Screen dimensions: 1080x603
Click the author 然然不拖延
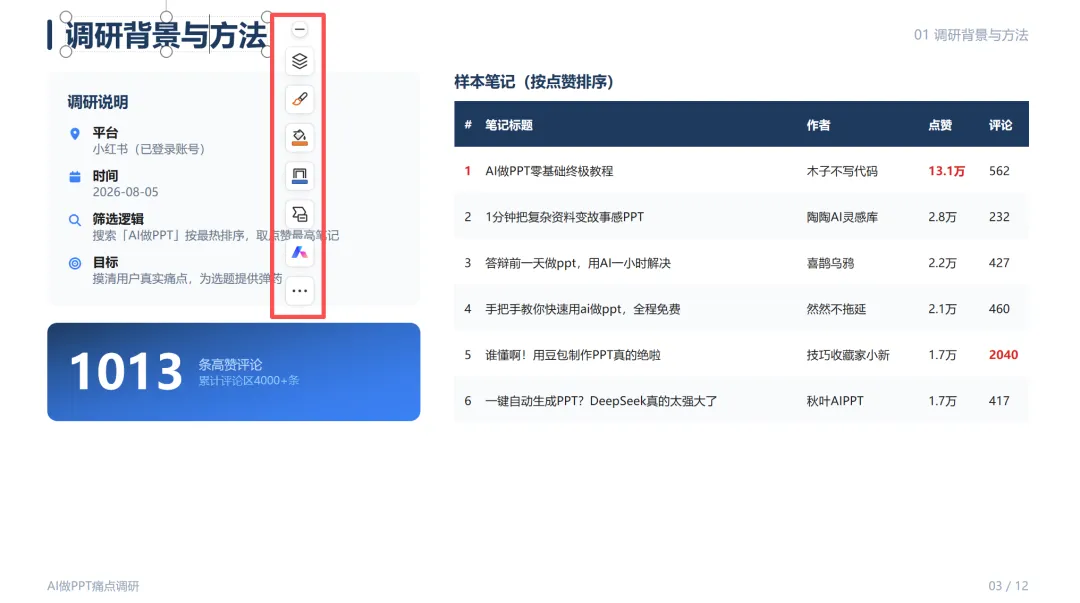[x=836, y=309]
